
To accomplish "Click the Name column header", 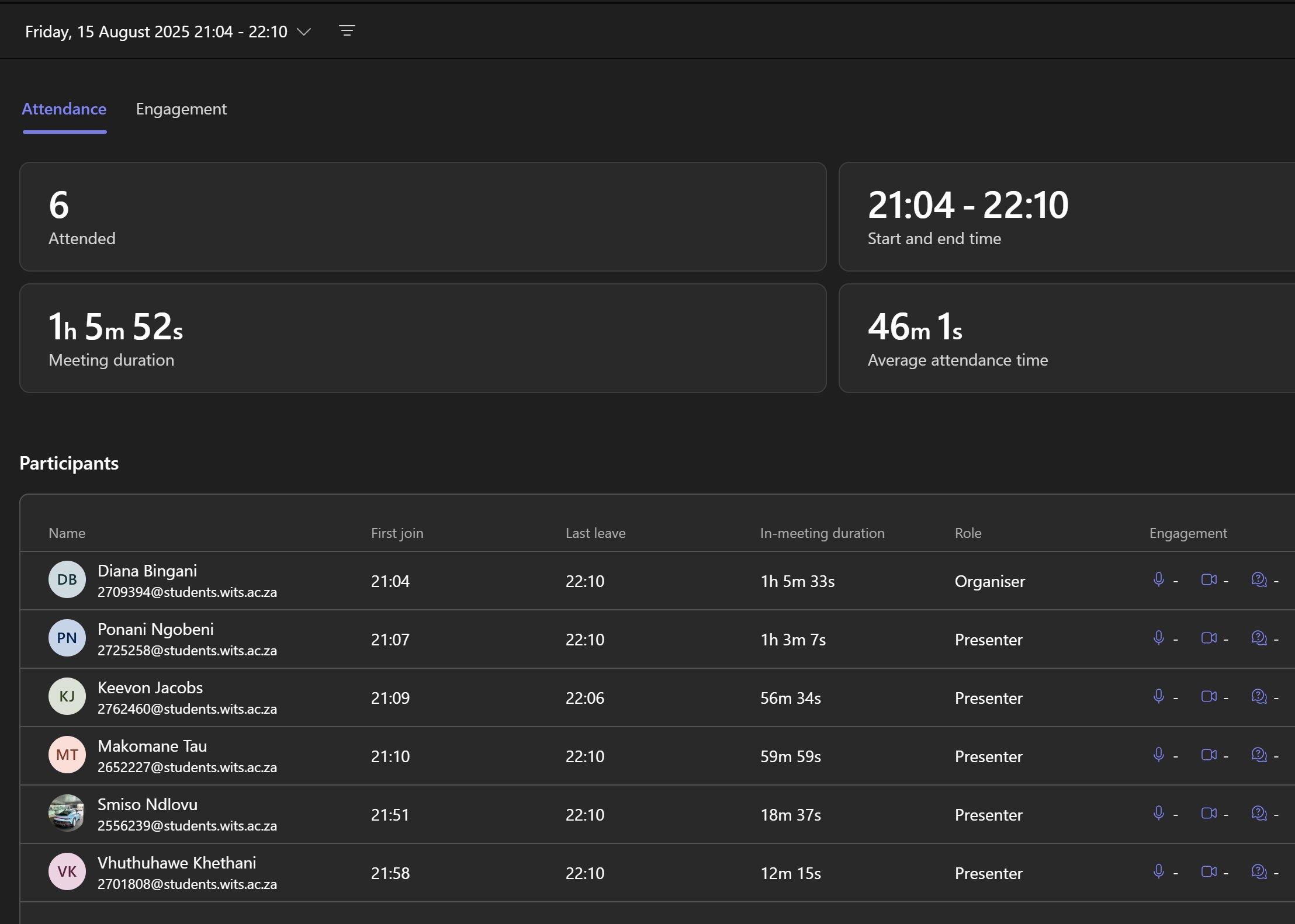I will tap(67, 533).
